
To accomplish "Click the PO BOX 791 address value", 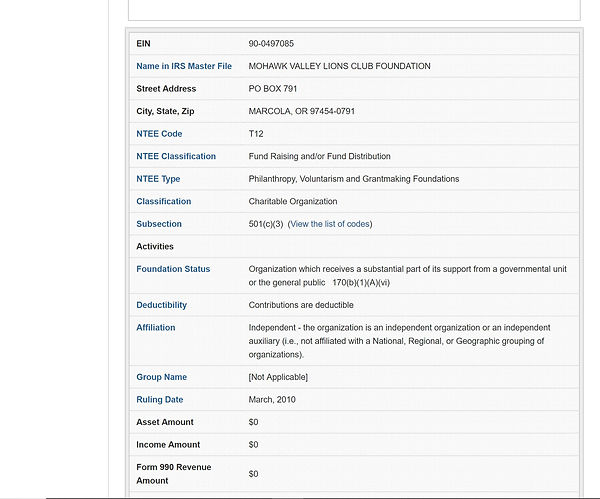I will 273,89.
